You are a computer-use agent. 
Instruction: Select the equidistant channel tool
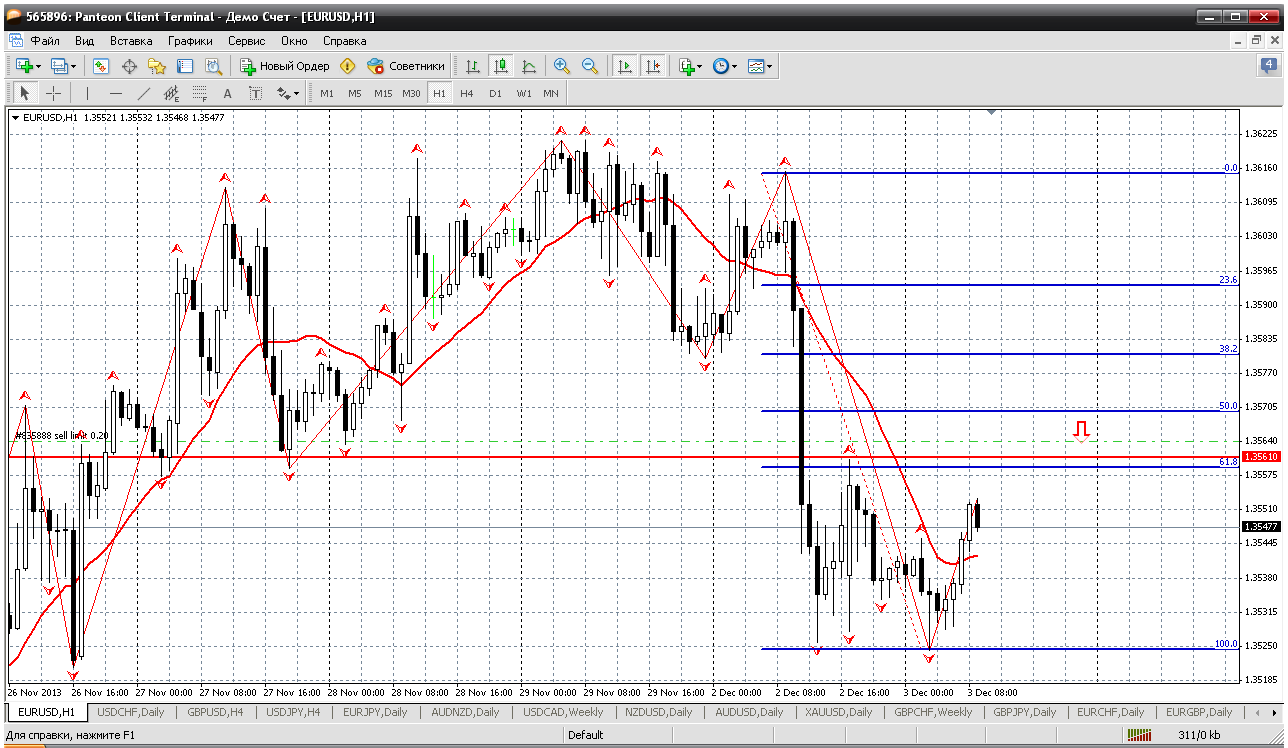pos(172,93)
